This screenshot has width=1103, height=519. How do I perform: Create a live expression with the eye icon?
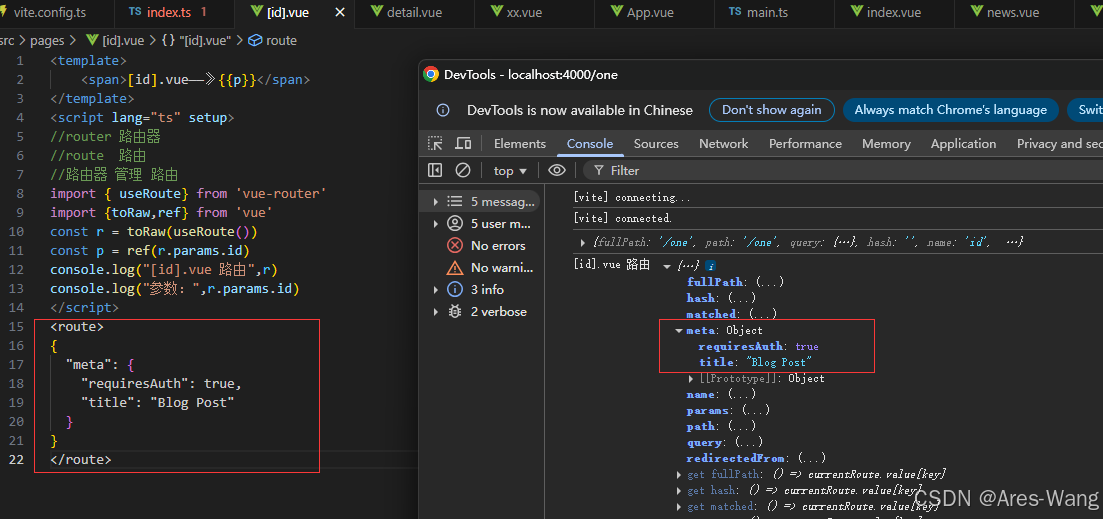pos(557,170)
